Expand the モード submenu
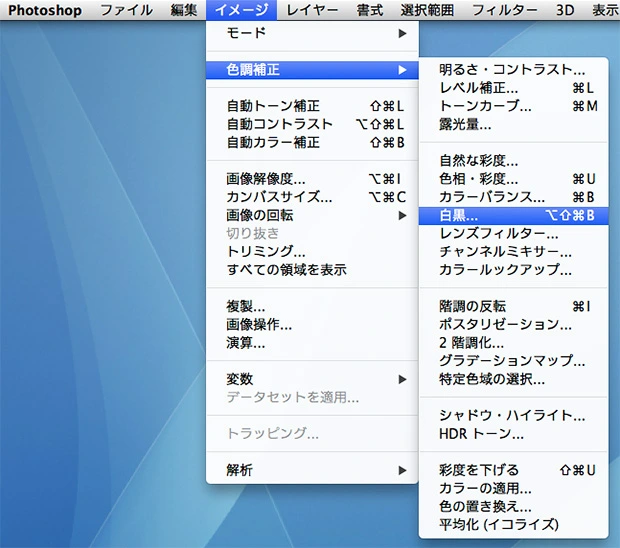 coord(312,33)
